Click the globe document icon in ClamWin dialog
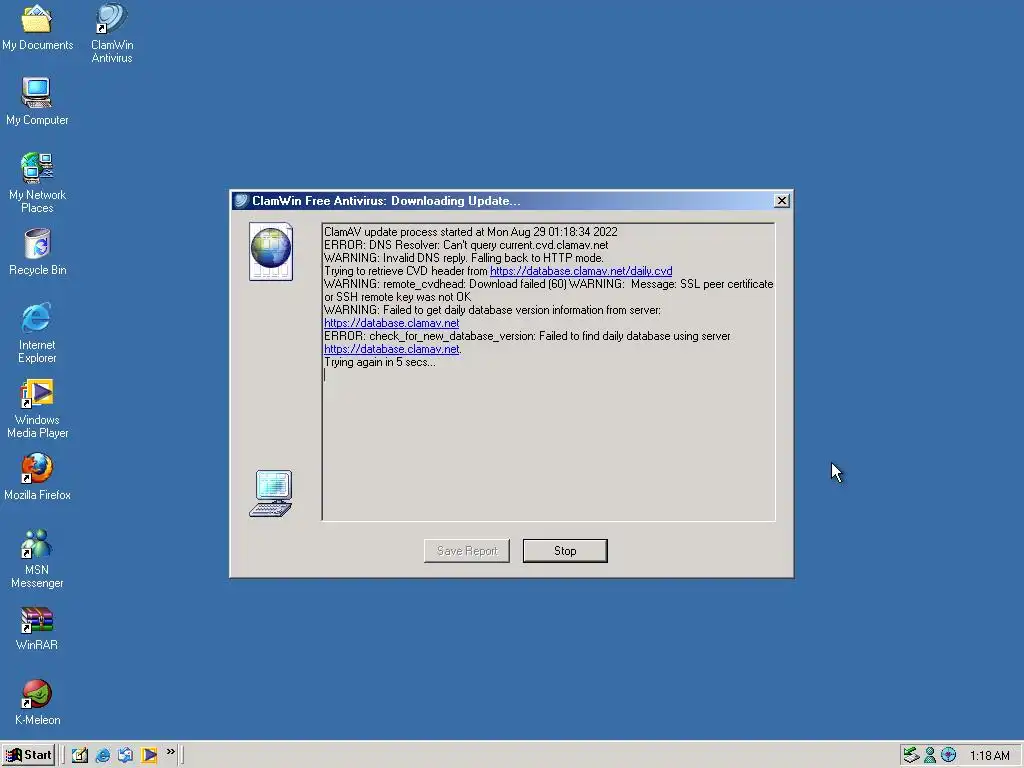This screenshot has width=1024, height=768. 271,251
